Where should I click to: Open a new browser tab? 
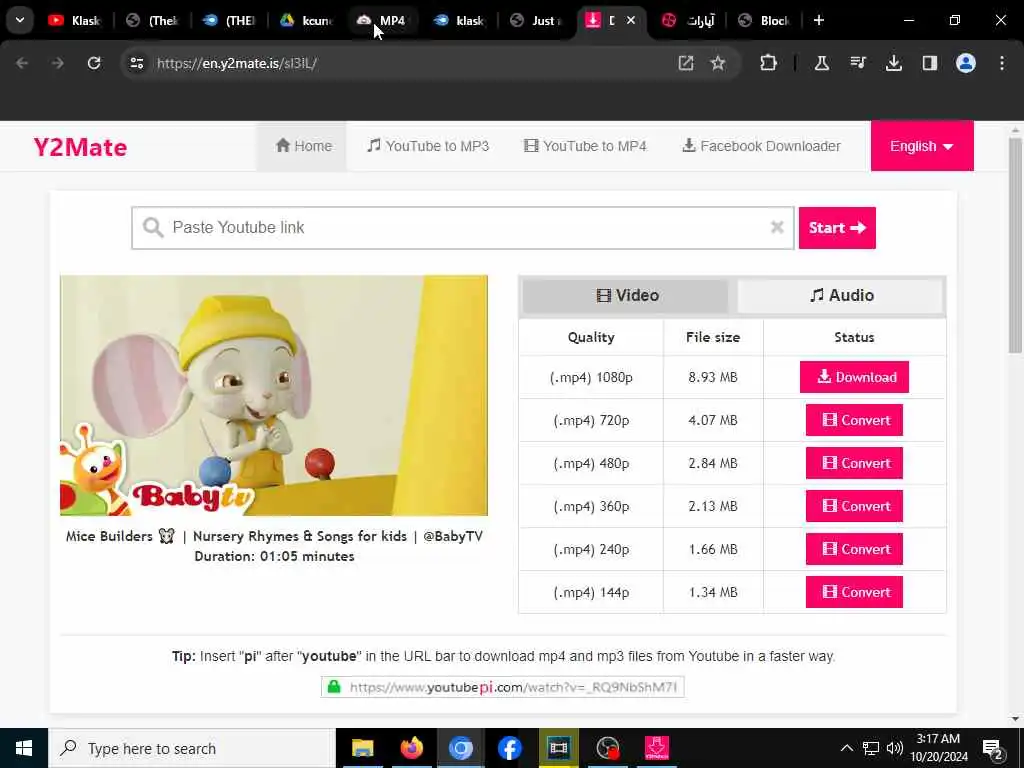[818, 20]
